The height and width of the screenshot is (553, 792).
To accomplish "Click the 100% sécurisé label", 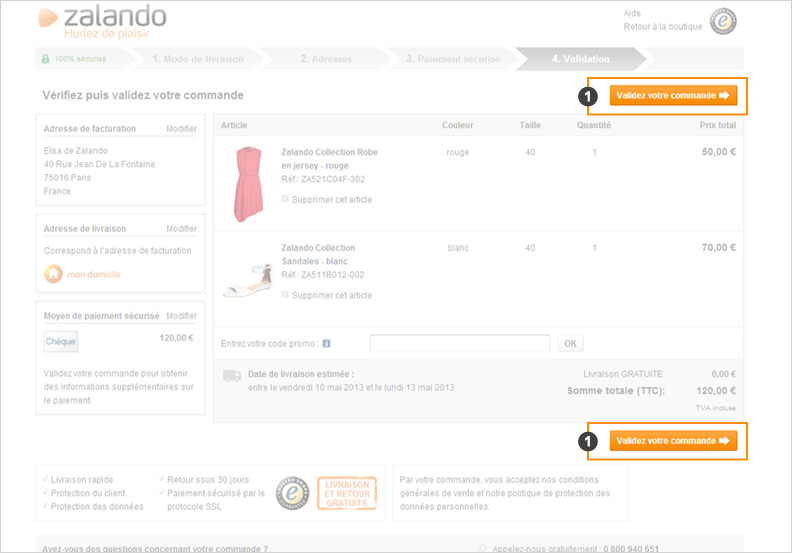I will (80, 59).
